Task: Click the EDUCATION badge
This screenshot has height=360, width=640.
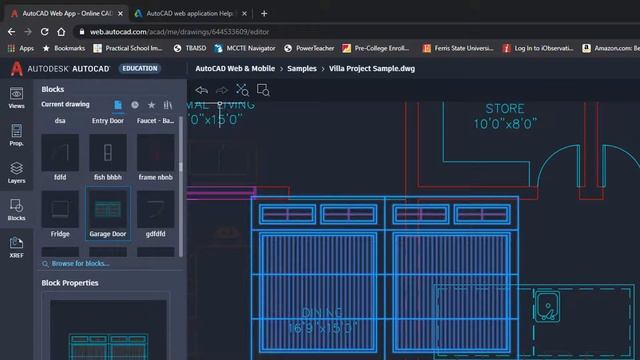Action: (140, 68)
